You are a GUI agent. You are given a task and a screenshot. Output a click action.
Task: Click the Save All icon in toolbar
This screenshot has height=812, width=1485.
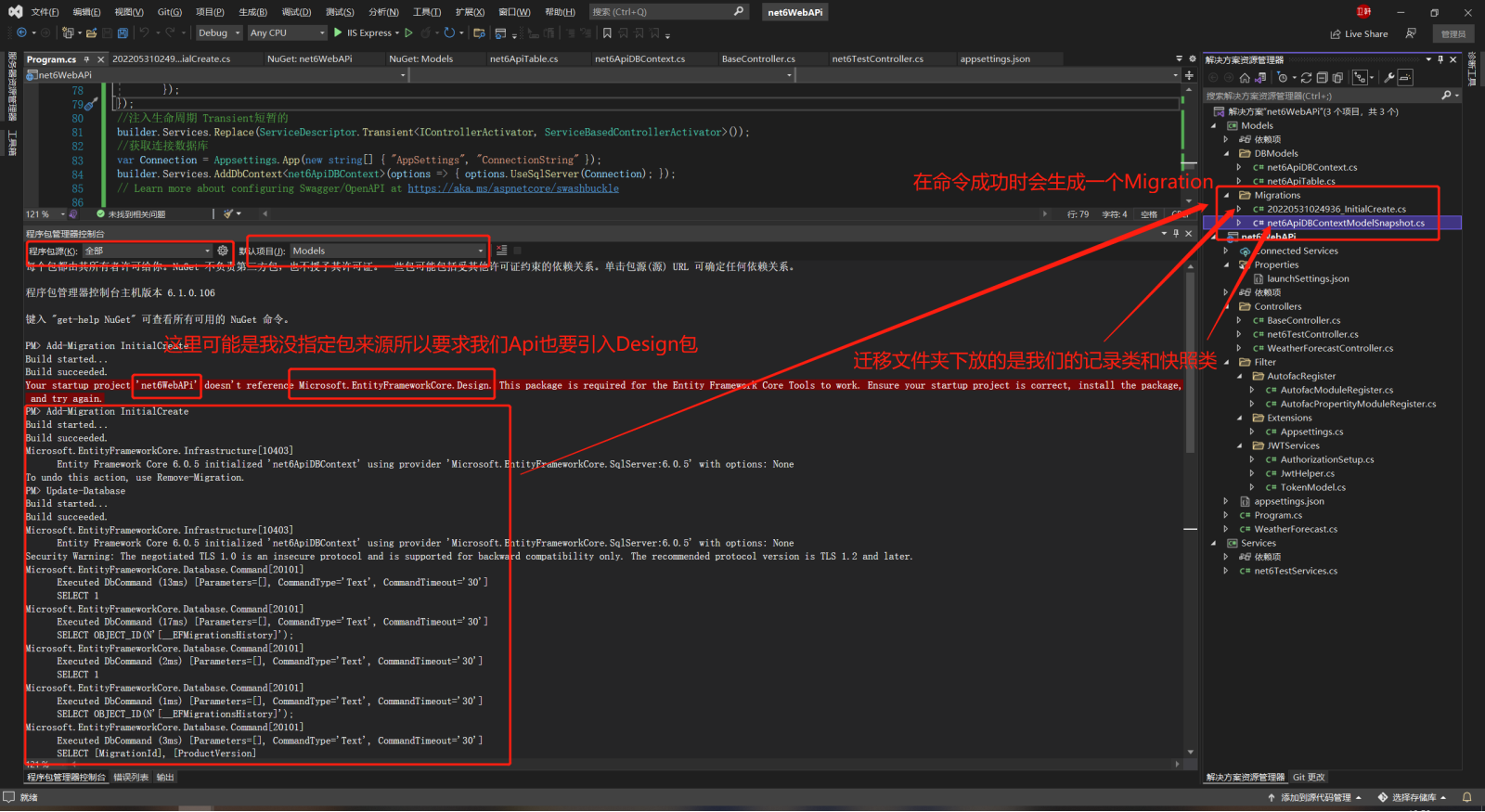point(123,32)
